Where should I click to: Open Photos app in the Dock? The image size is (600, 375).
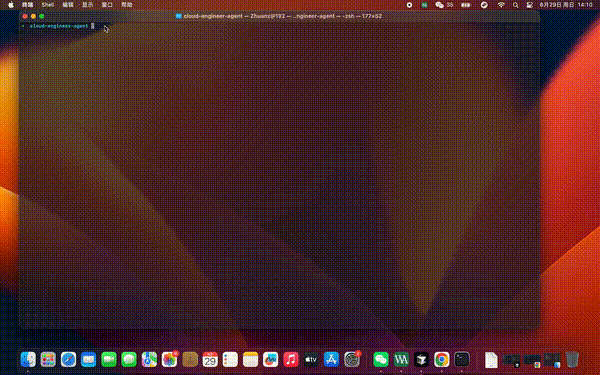click(170, 360)
